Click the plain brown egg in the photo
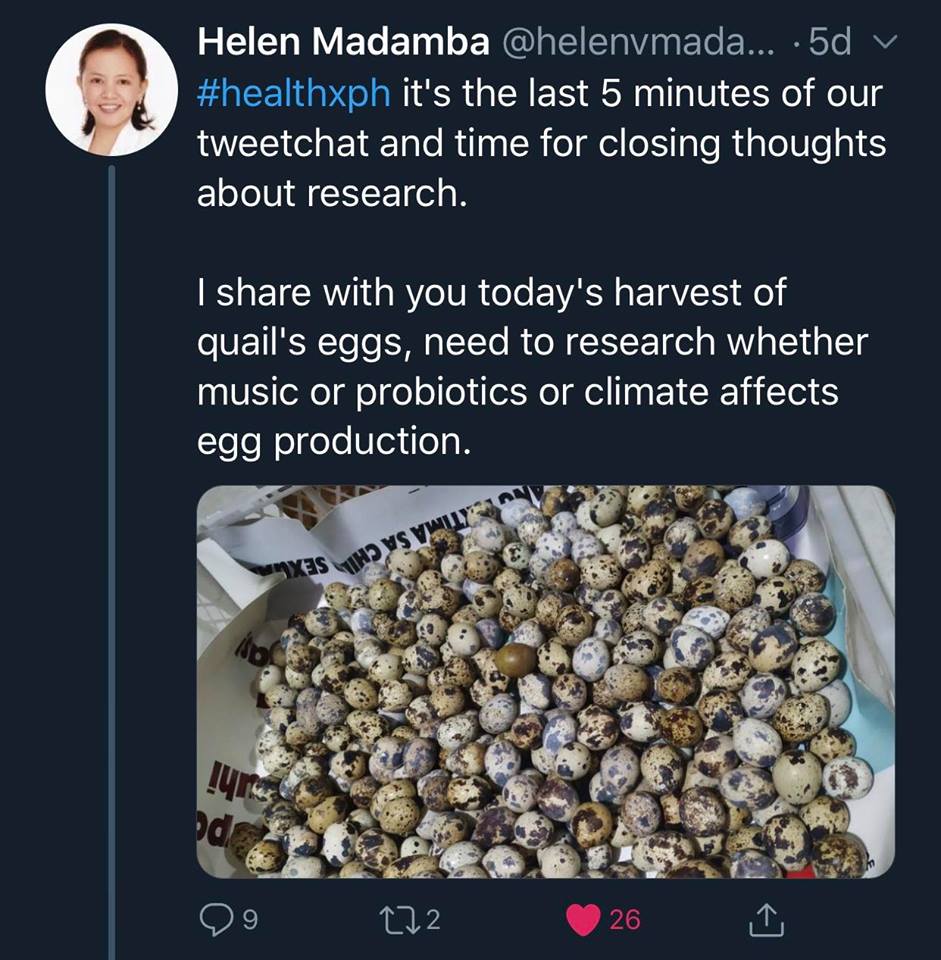 (x=516, y=660)
